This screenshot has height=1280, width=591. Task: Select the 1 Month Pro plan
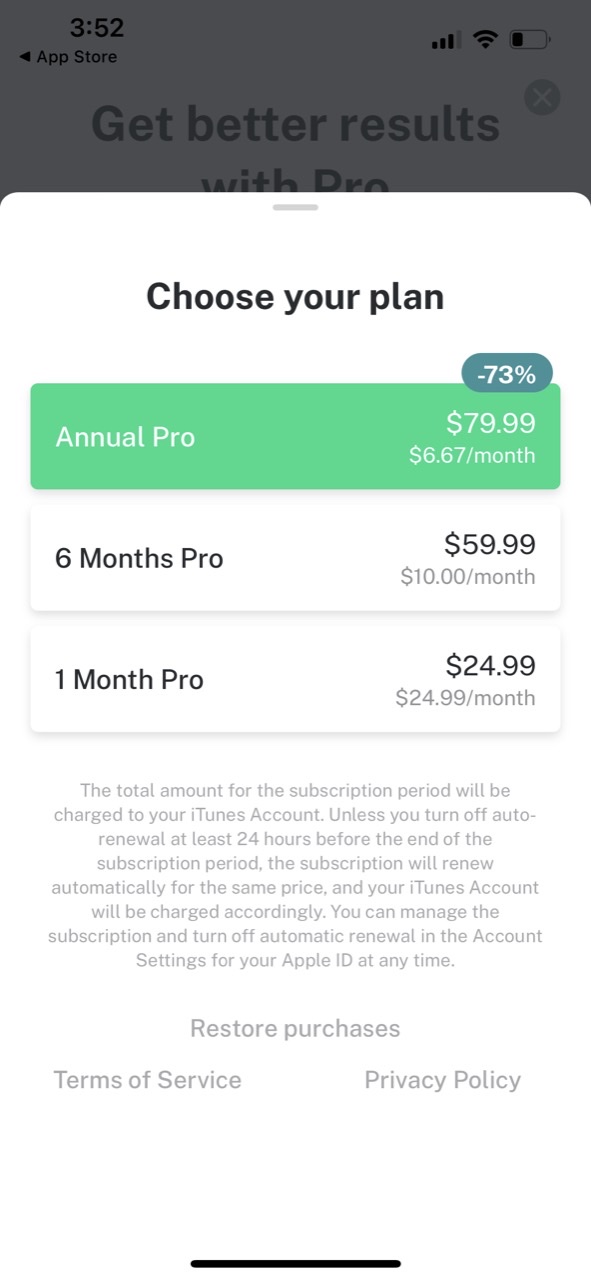295,680
